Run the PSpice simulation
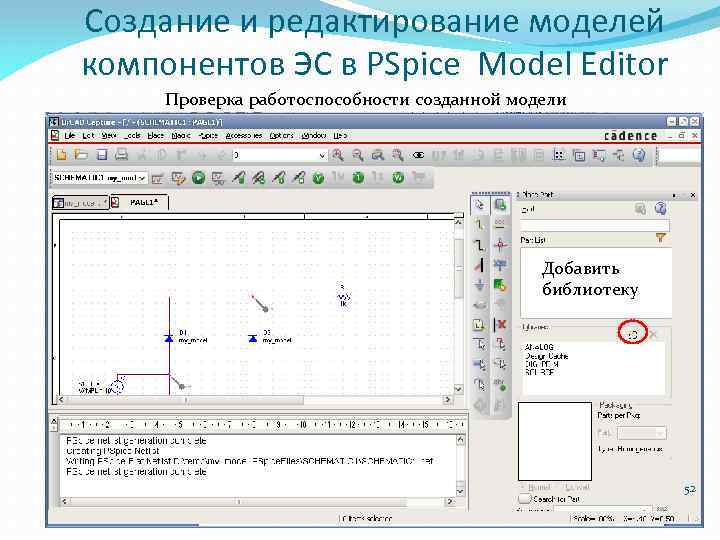 pyautogui.click(x=198, y=178)
